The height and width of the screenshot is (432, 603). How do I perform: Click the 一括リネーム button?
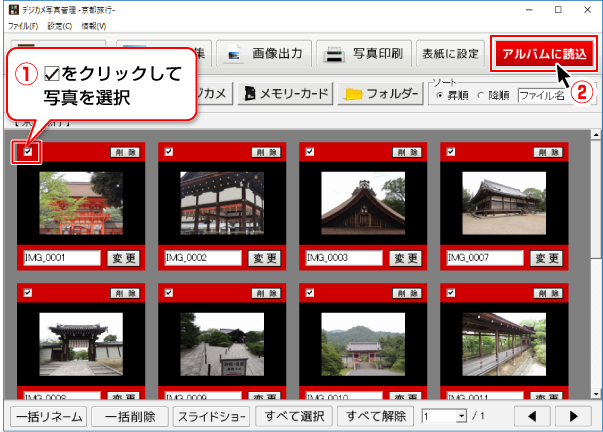48,417
